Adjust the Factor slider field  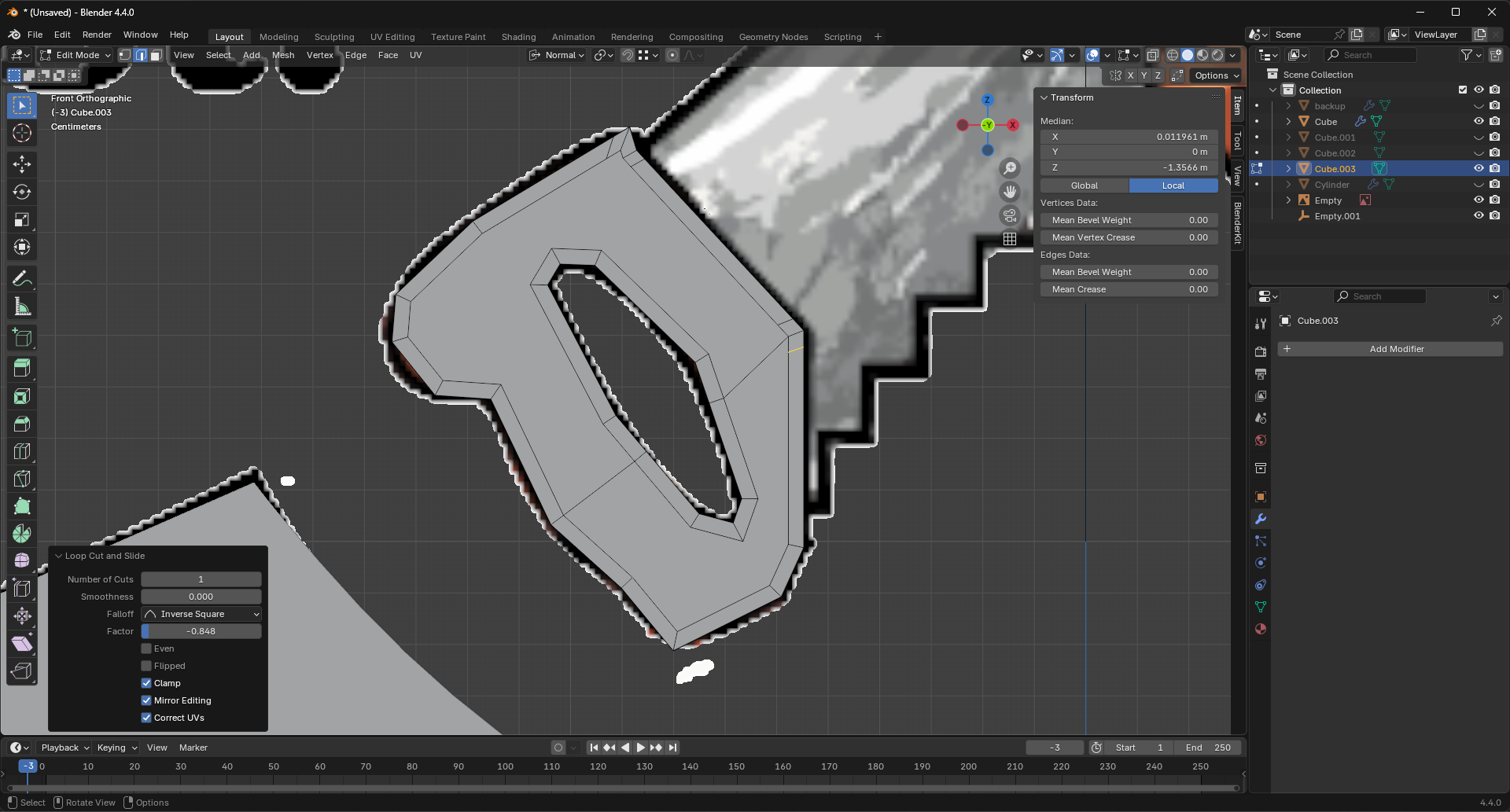click(201, 631)
